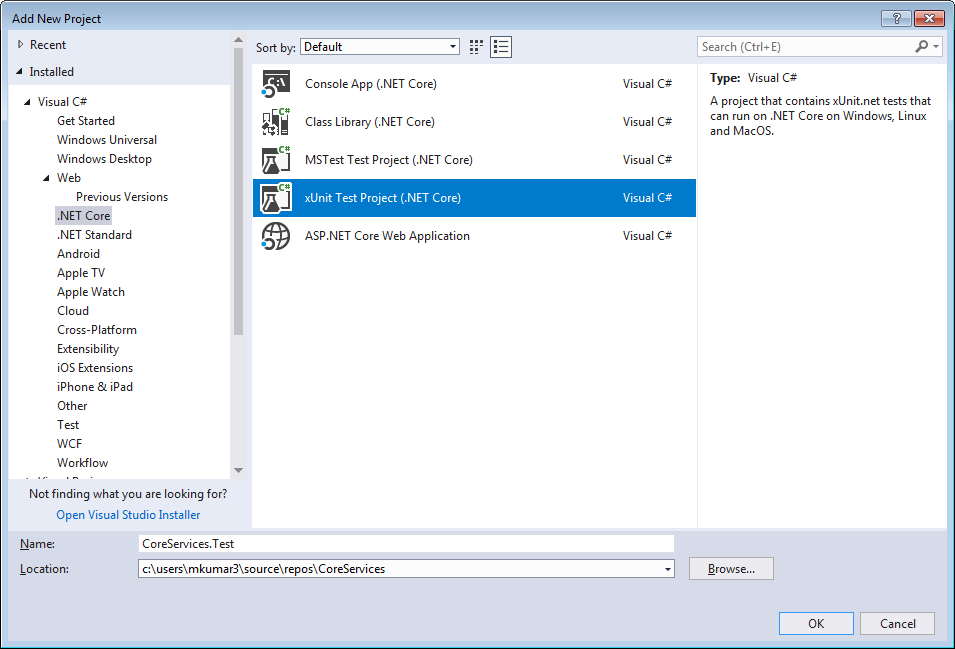The width and height of the screenshot is (955, 649).
Task: Select the .NET Standard category
Action: click(94, 234)
